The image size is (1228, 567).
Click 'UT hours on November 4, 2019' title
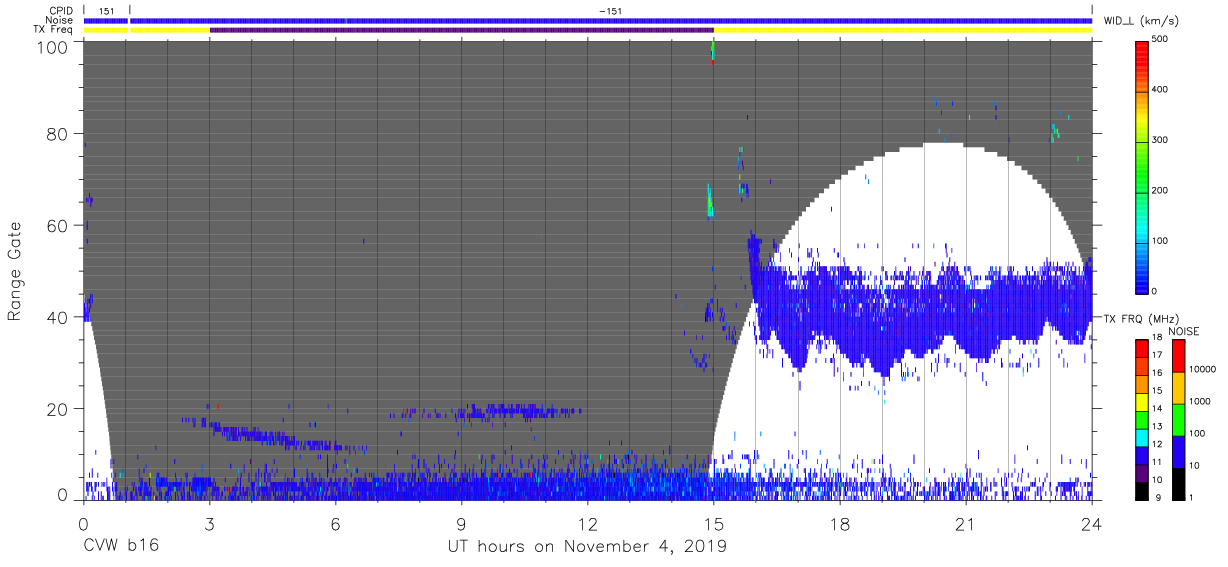(x=588, y=547)
